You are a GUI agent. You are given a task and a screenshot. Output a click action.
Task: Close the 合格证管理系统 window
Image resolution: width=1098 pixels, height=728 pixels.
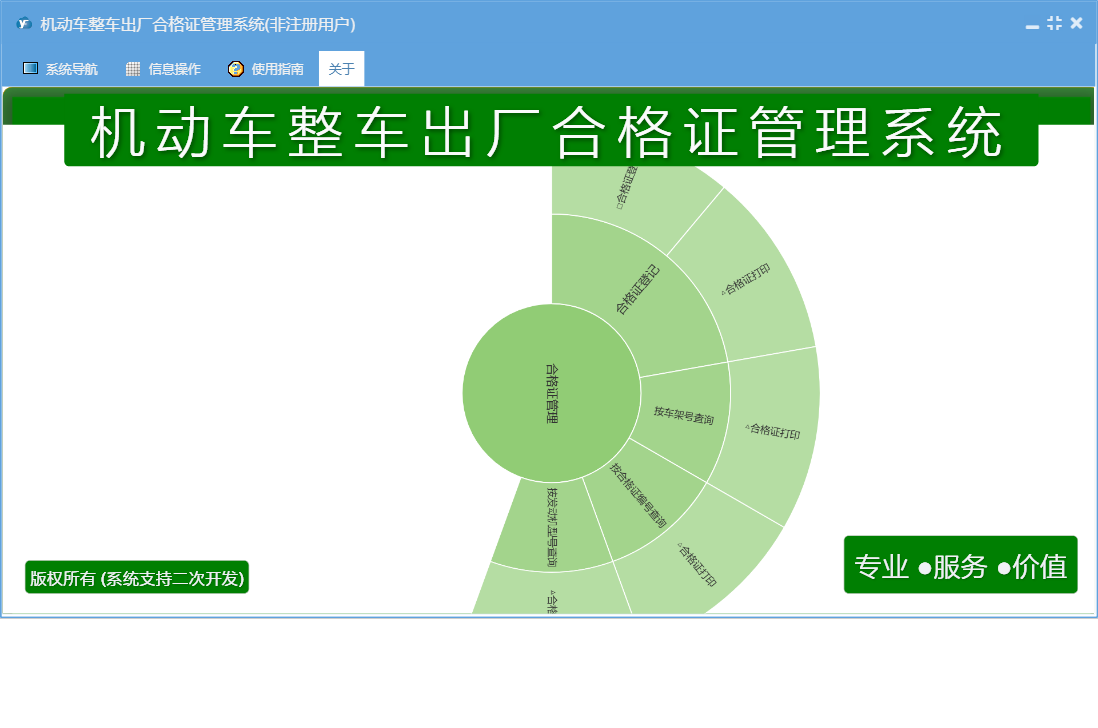pyautogui.click(x=1076, y=24)
